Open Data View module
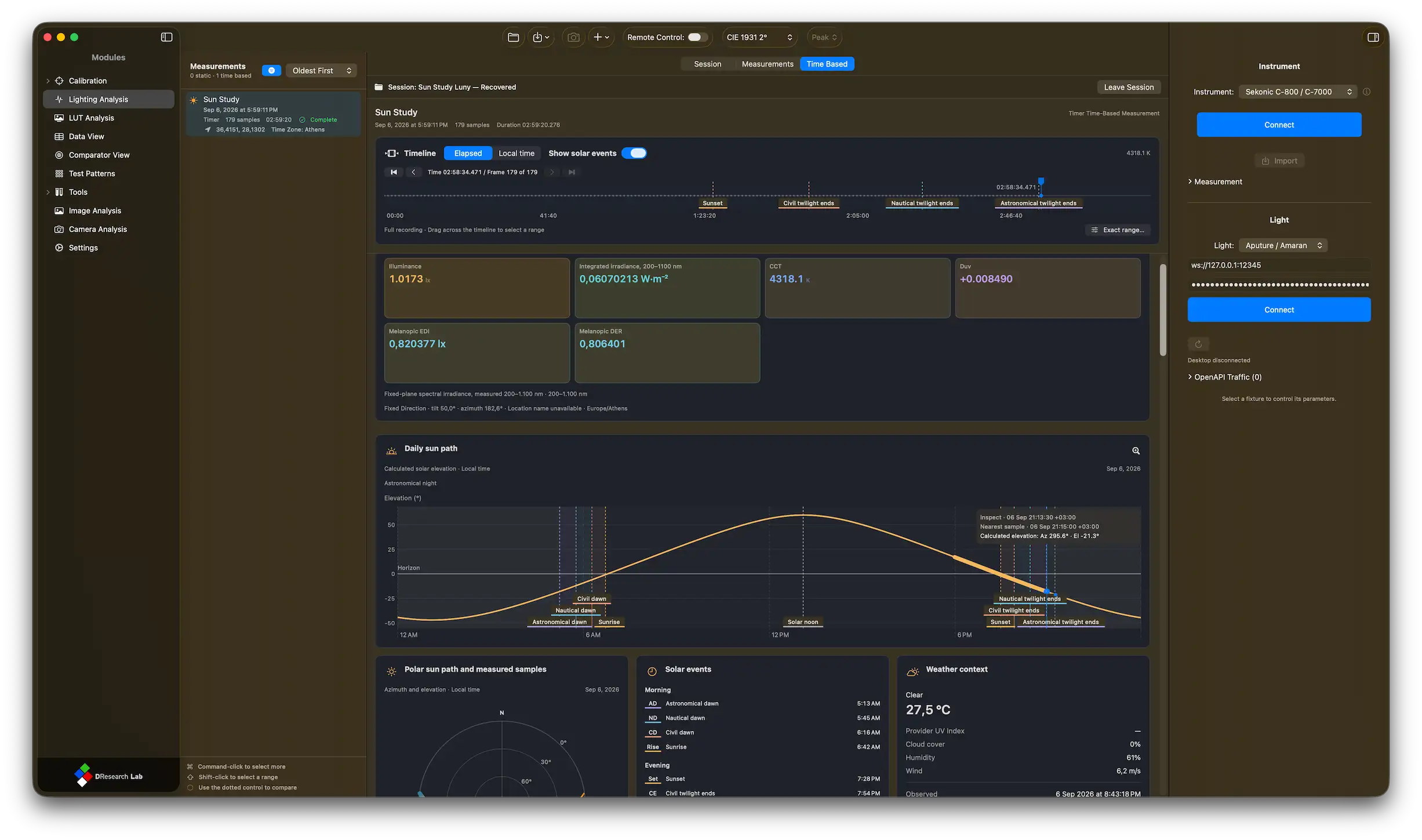 pyautogui.click(x=108, y=136)
